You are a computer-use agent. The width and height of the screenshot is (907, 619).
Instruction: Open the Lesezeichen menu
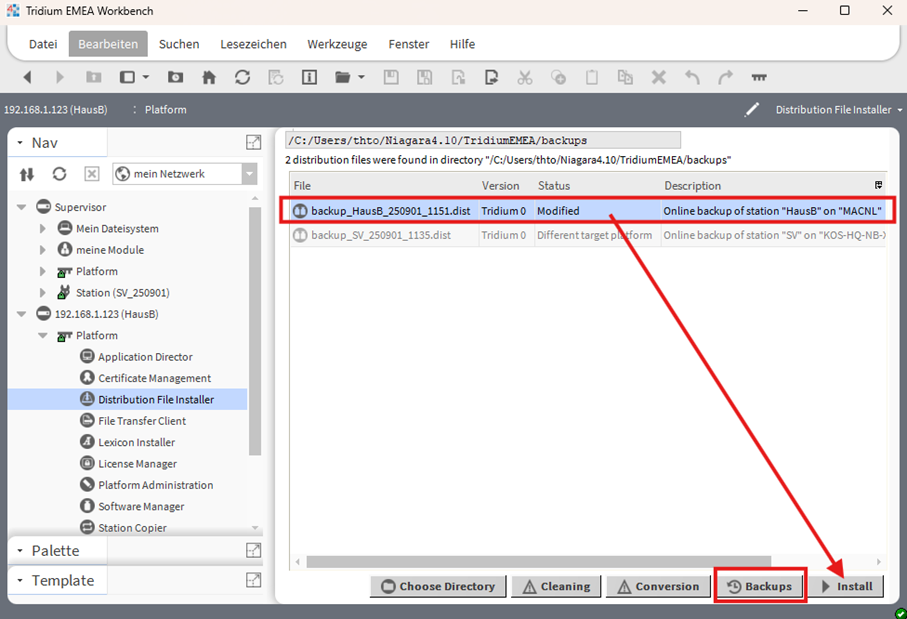pos(253,44)
